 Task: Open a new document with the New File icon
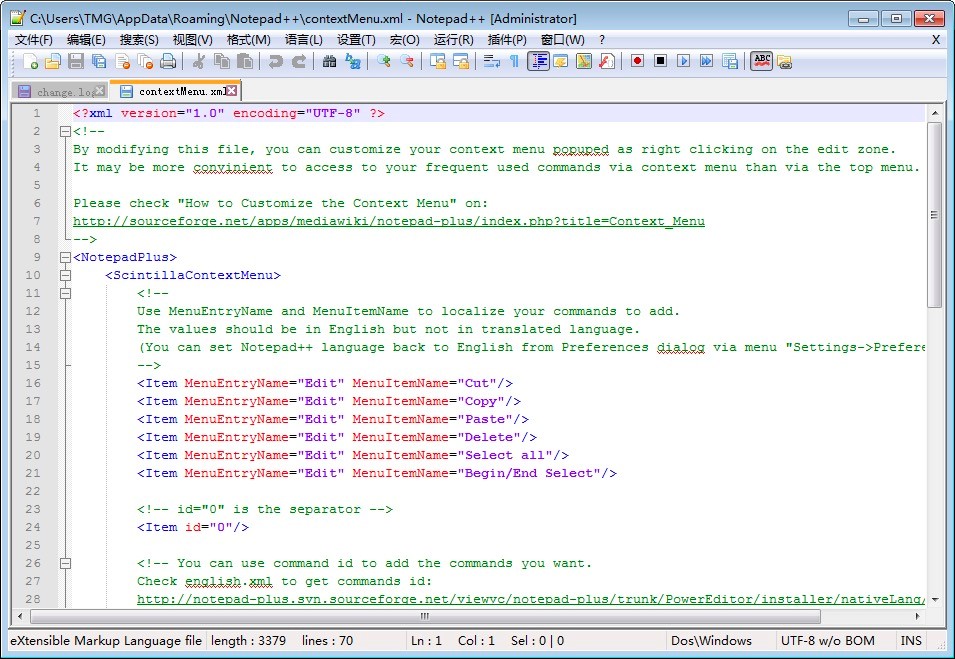[x=28, y=62]
